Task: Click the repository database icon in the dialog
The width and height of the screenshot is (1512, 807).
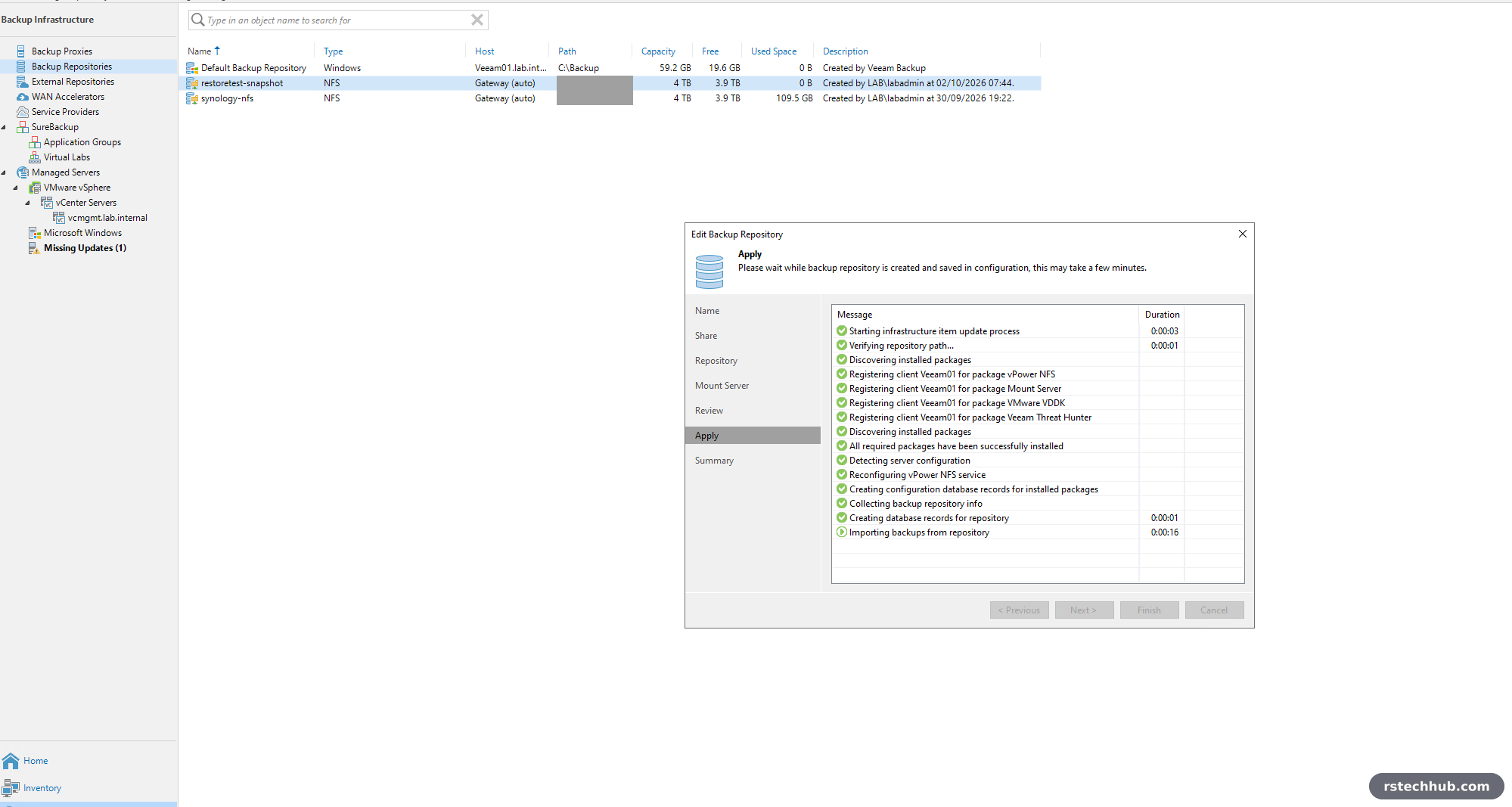Action: [709, 272]
